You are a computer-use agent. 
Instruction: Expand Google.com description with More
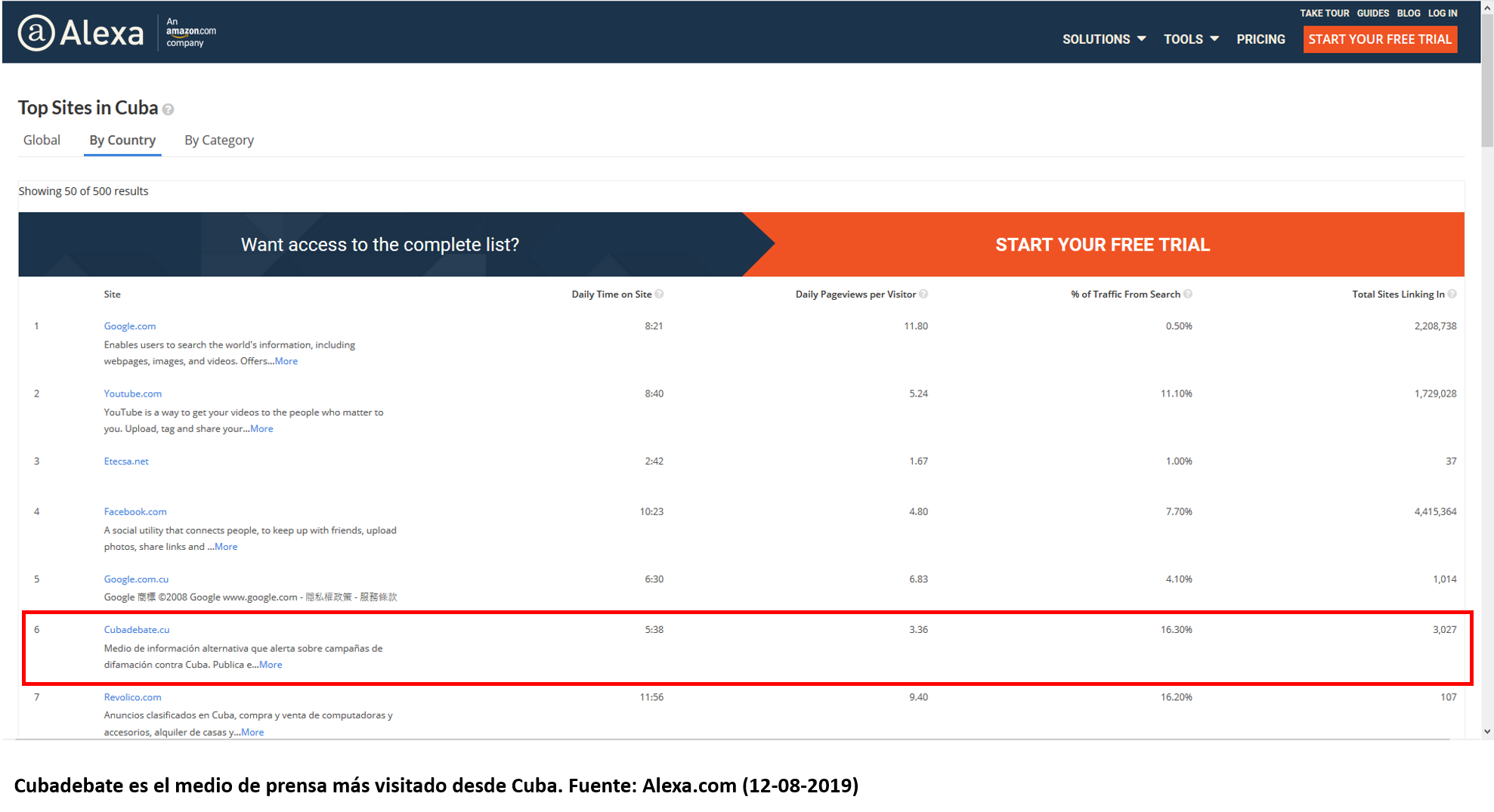click(286, 361)
